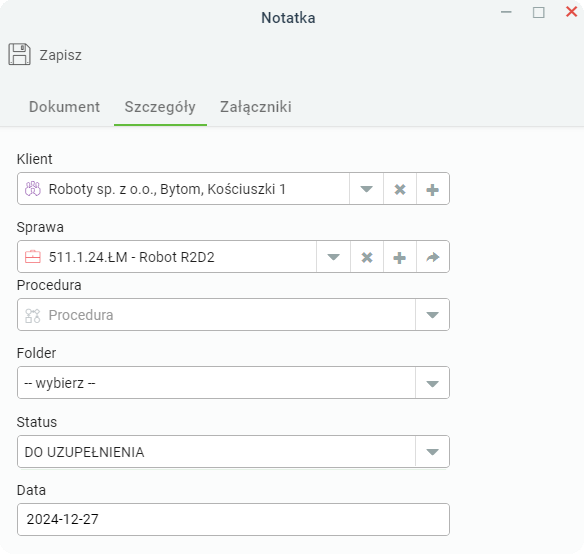Open the Folder dropdown arrow
This screenshot has height=554, width=584.
(x=432, y=383)
